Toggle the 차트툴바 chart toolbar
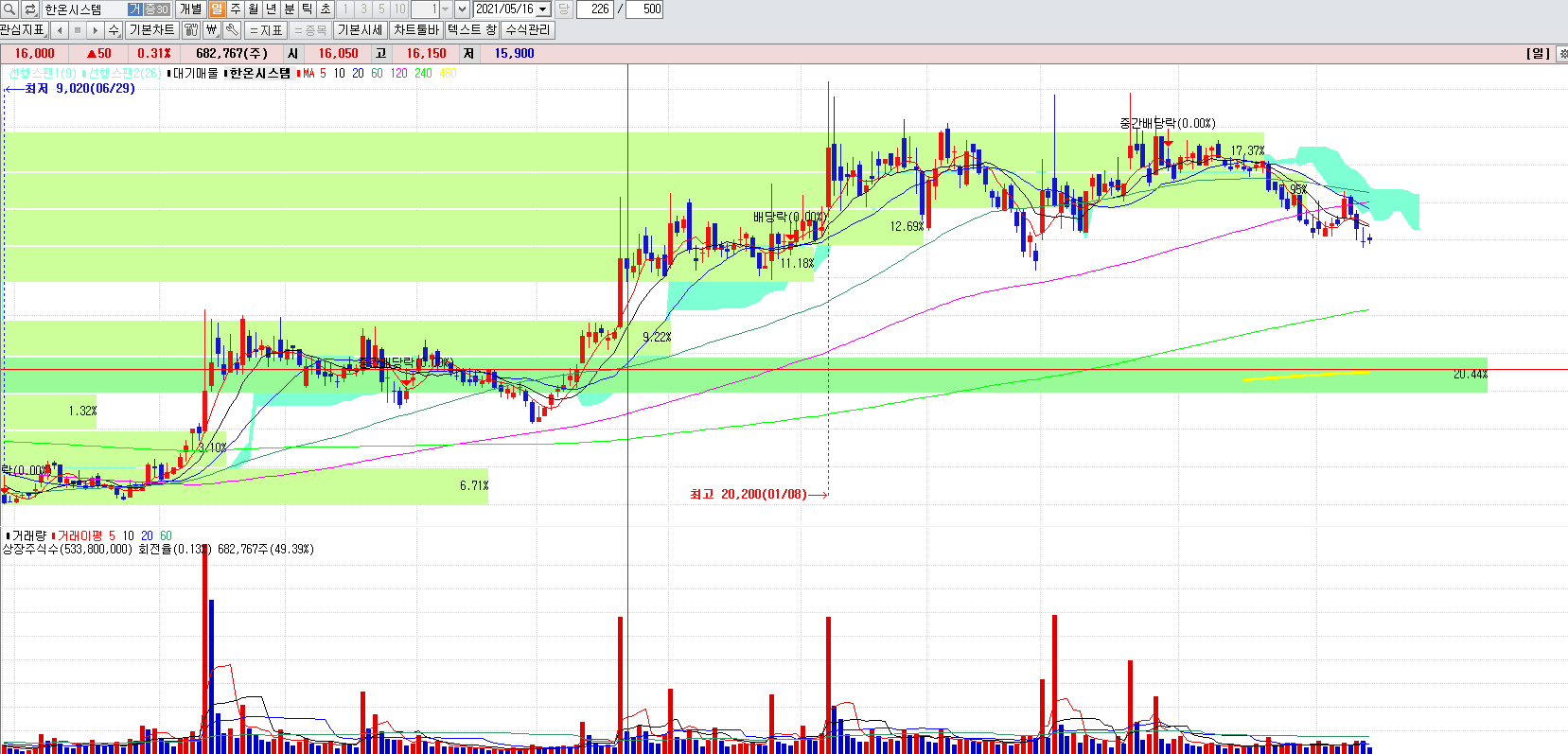Viewport: 1568px width, 754px height. (x=416, y=30)
